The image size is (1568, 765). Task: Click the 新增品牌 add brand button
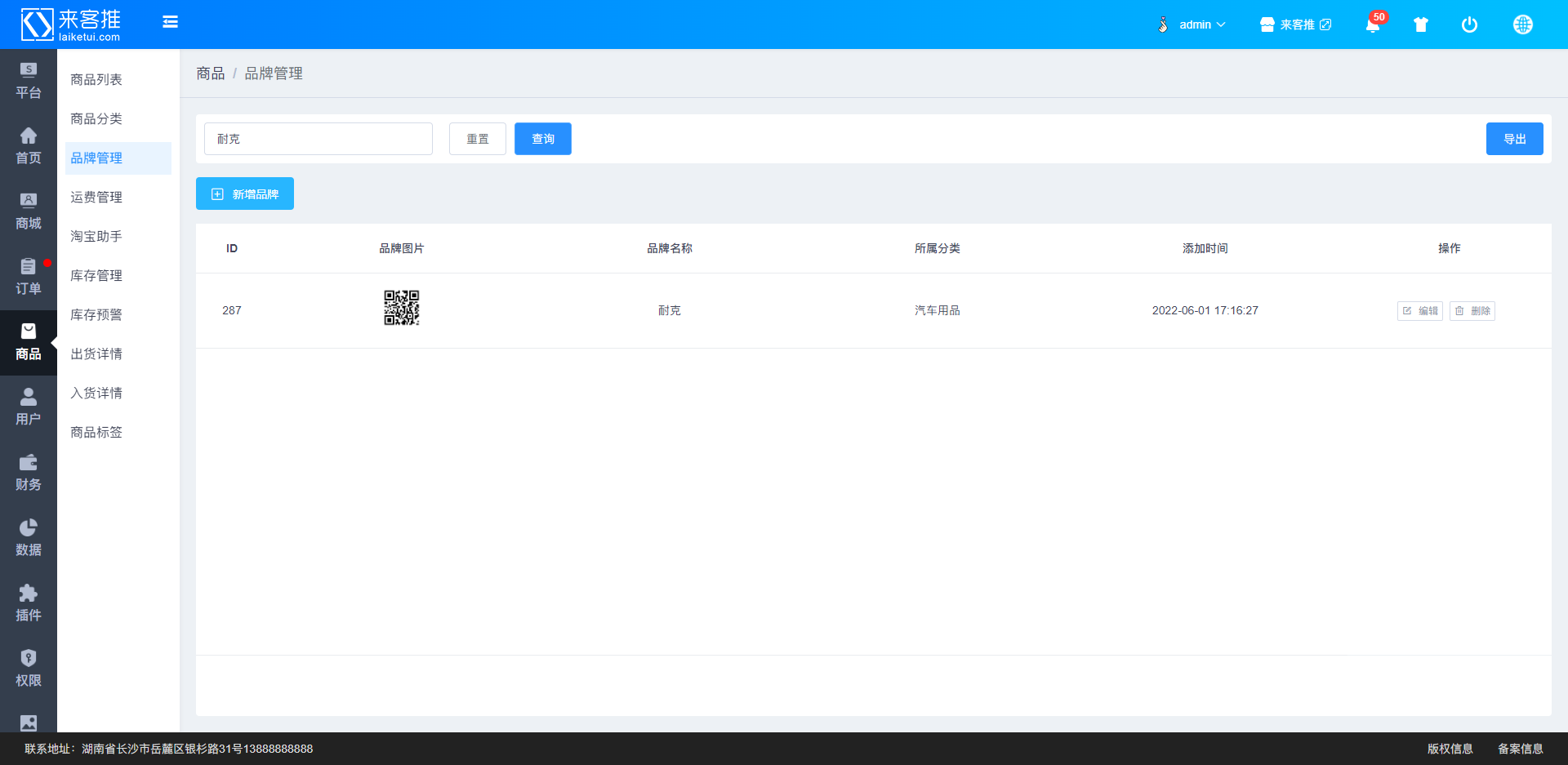[x=245, y=193]
